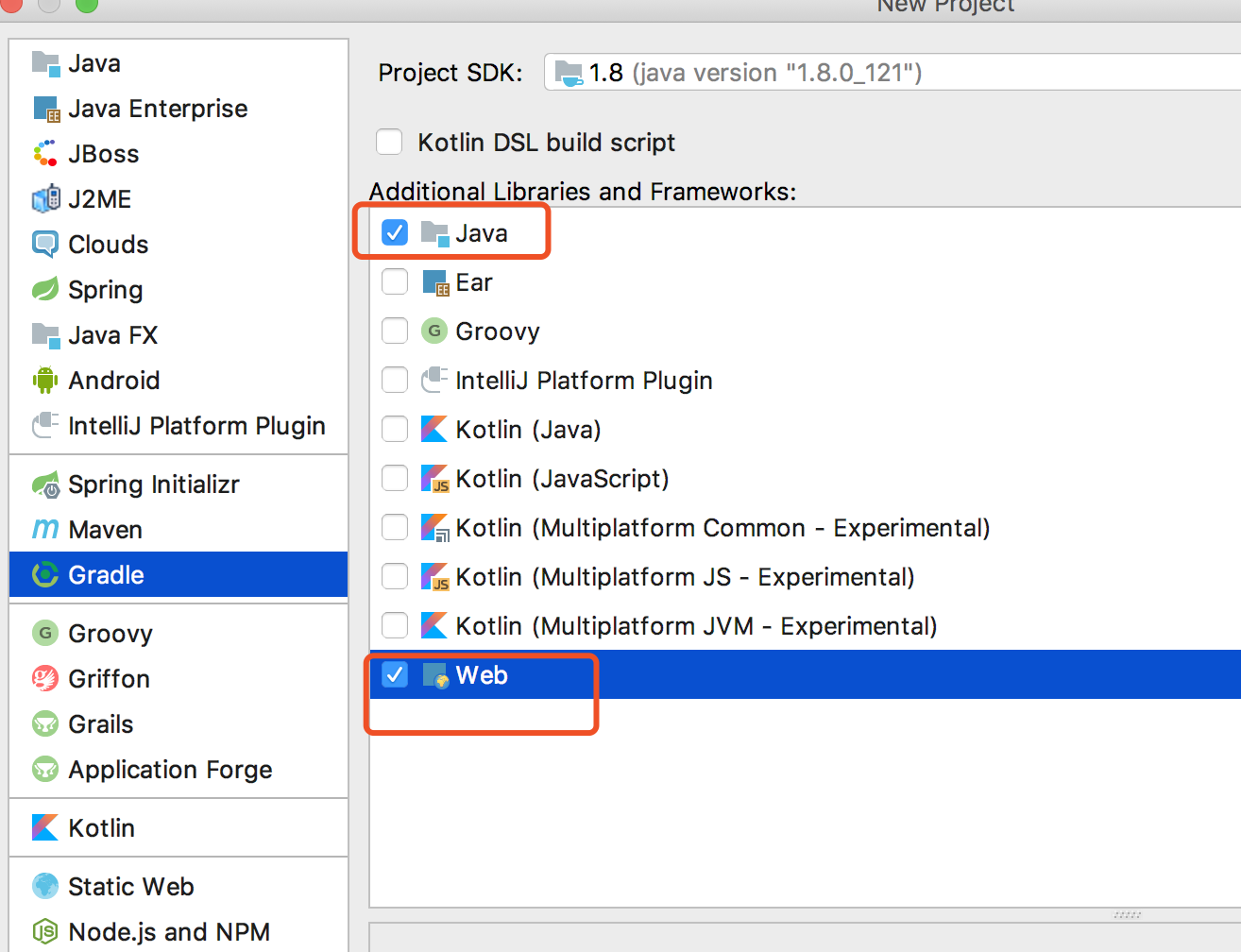The image size is (1241, 952).
Task: Click the Kotlin (JavaScript) framework icon
Action: (x=434, y=479)
